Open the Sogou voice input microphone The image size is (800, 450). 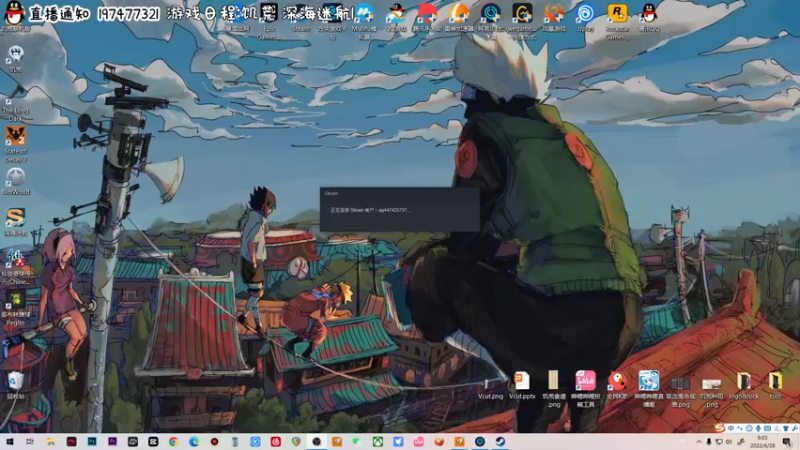[x=758, y=429]
